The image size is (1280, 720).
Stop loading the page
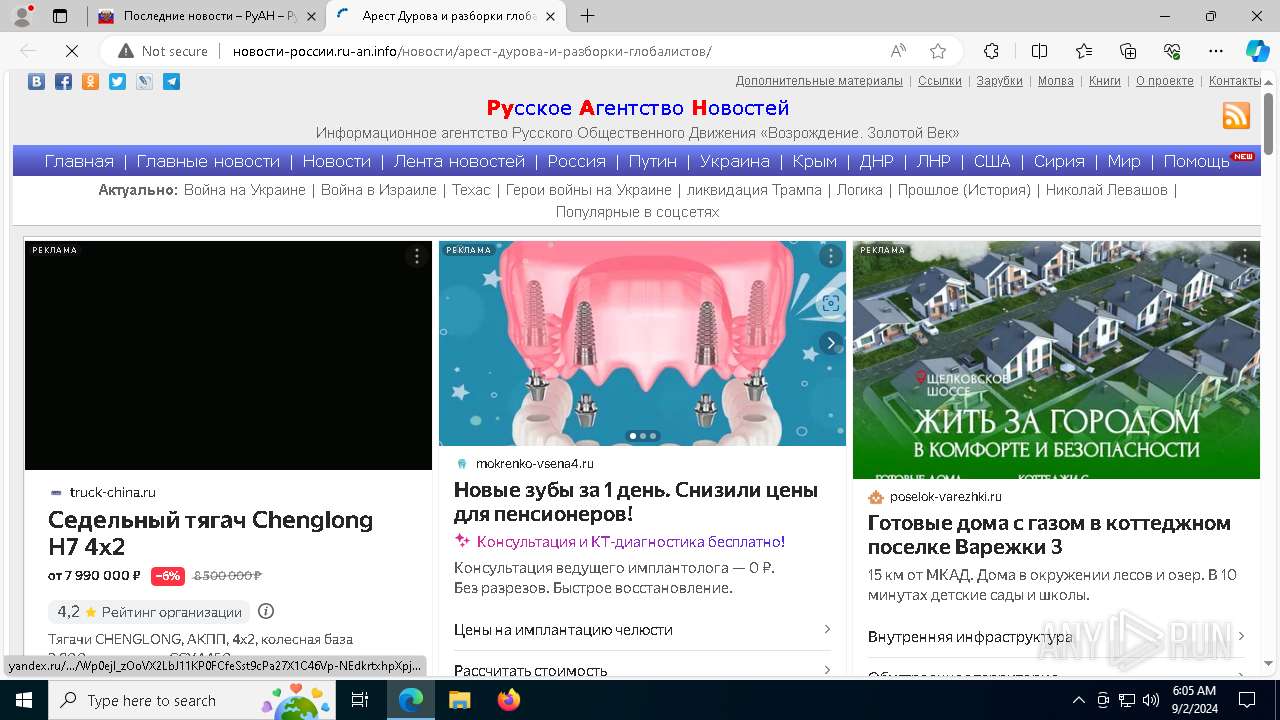[x=73, y=51]
